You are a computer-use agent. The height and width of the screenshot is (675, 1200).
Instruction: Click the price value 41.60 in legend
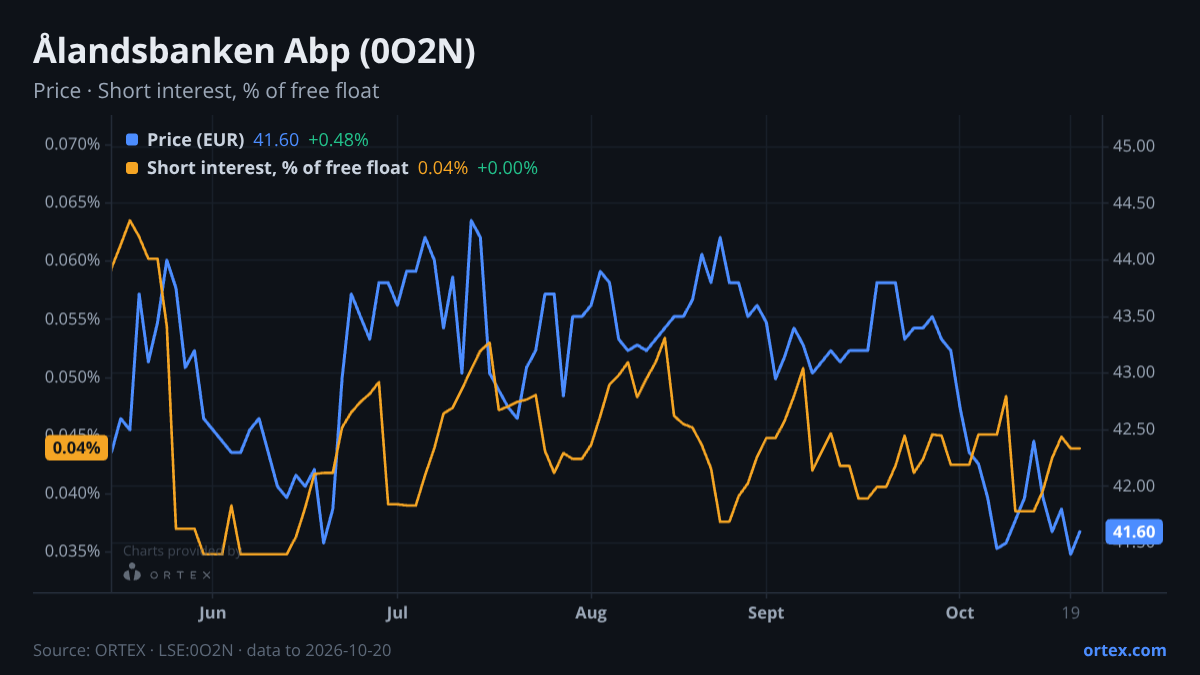276,140
